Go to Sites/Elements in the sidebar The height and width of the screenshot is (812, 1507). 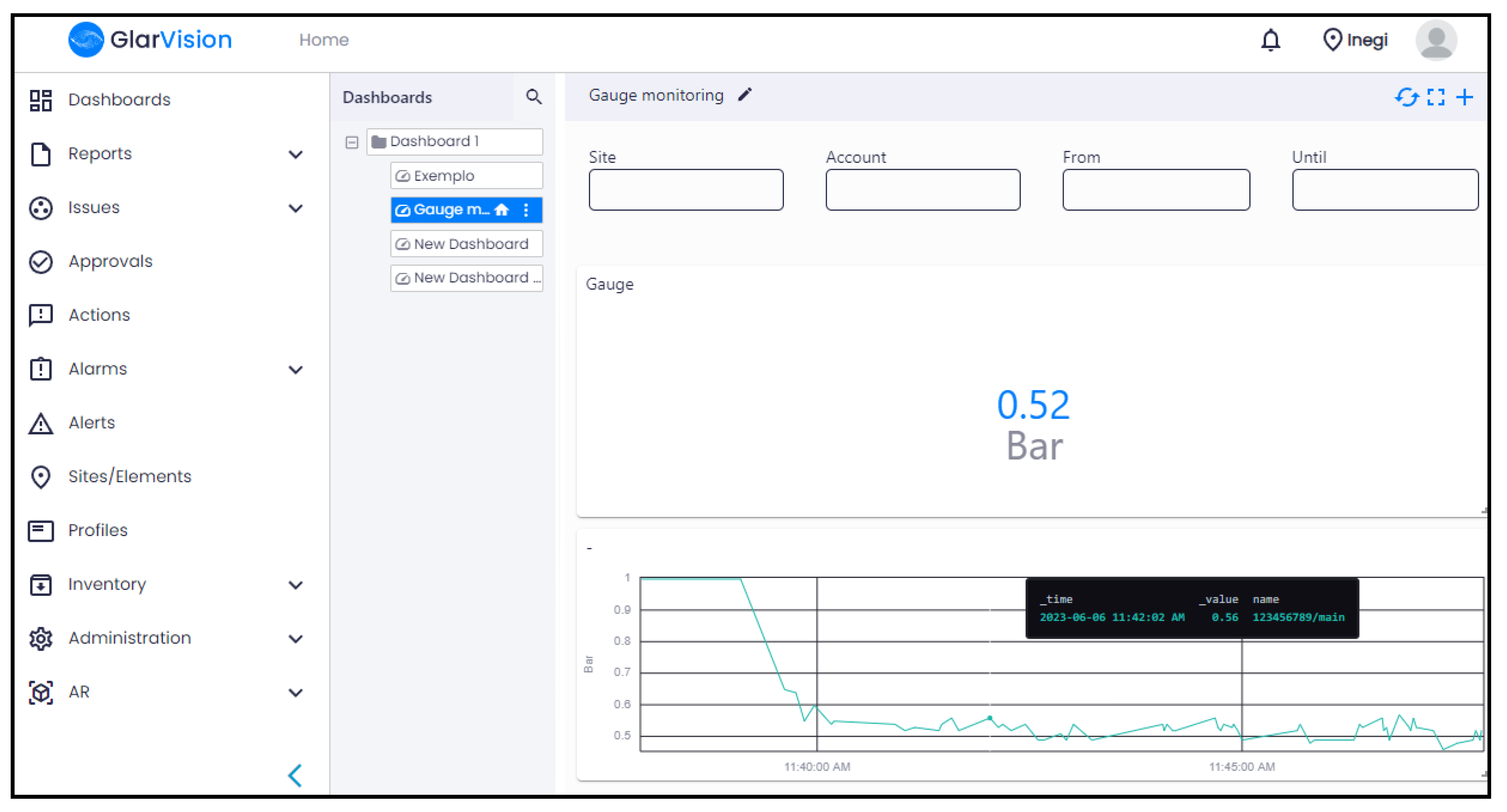pyautogui.click(x=129, y=477)
